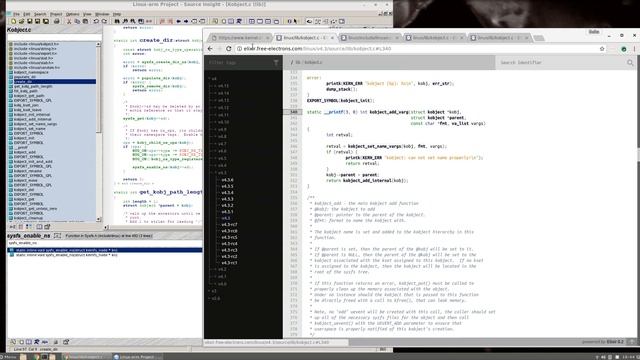Close the active kobject.c browser tab

332,38
